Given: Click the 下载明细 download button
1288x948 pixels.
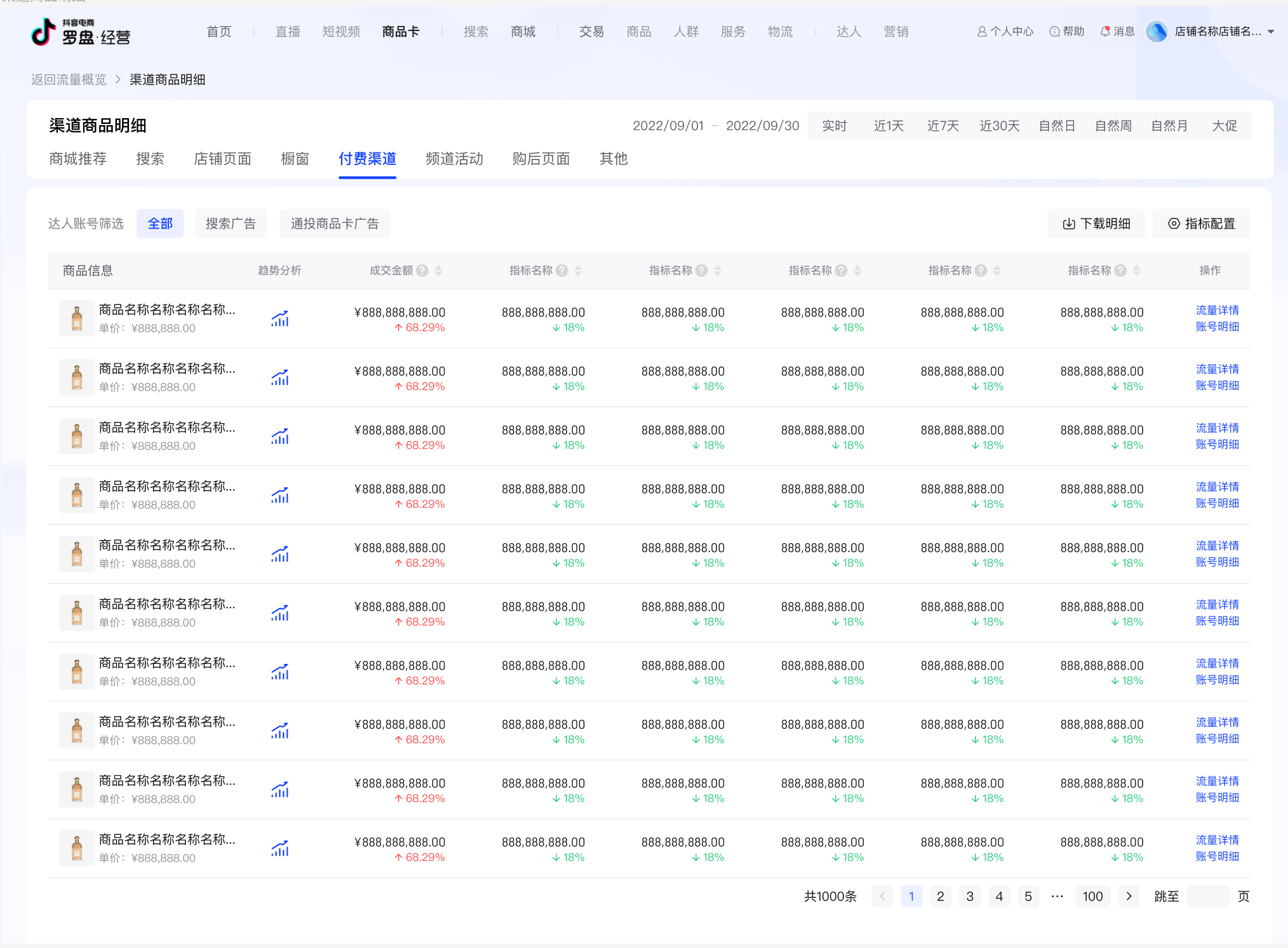Looking at the screenshot, I should 1096,224.
